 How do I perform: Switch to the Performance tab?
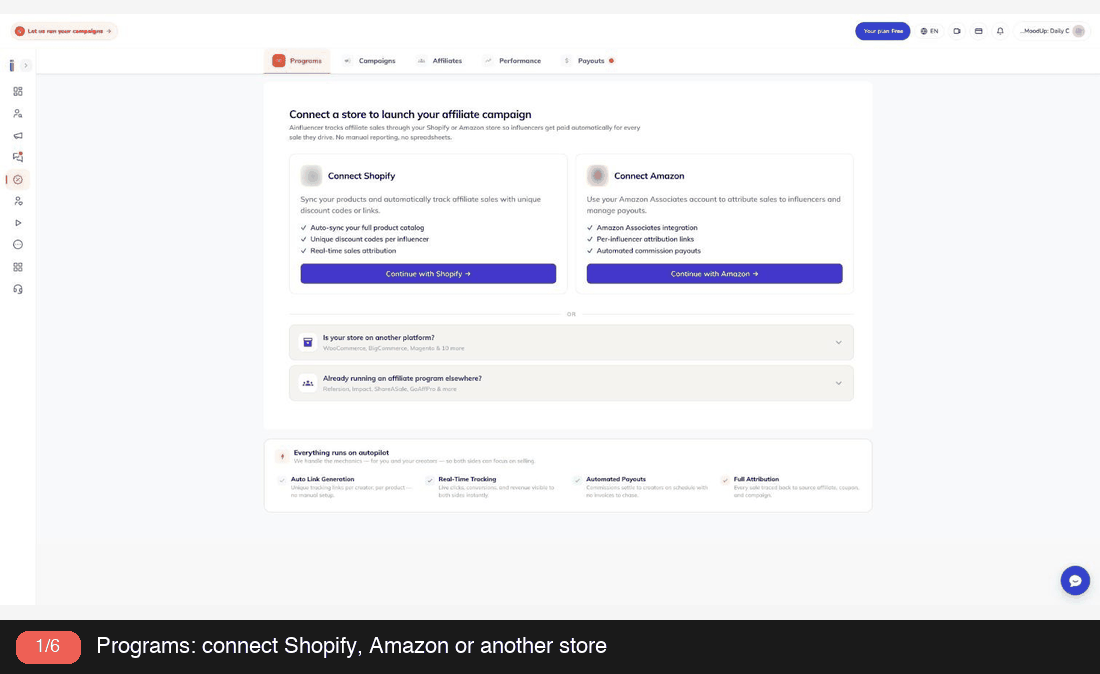(x=512, y=61)
